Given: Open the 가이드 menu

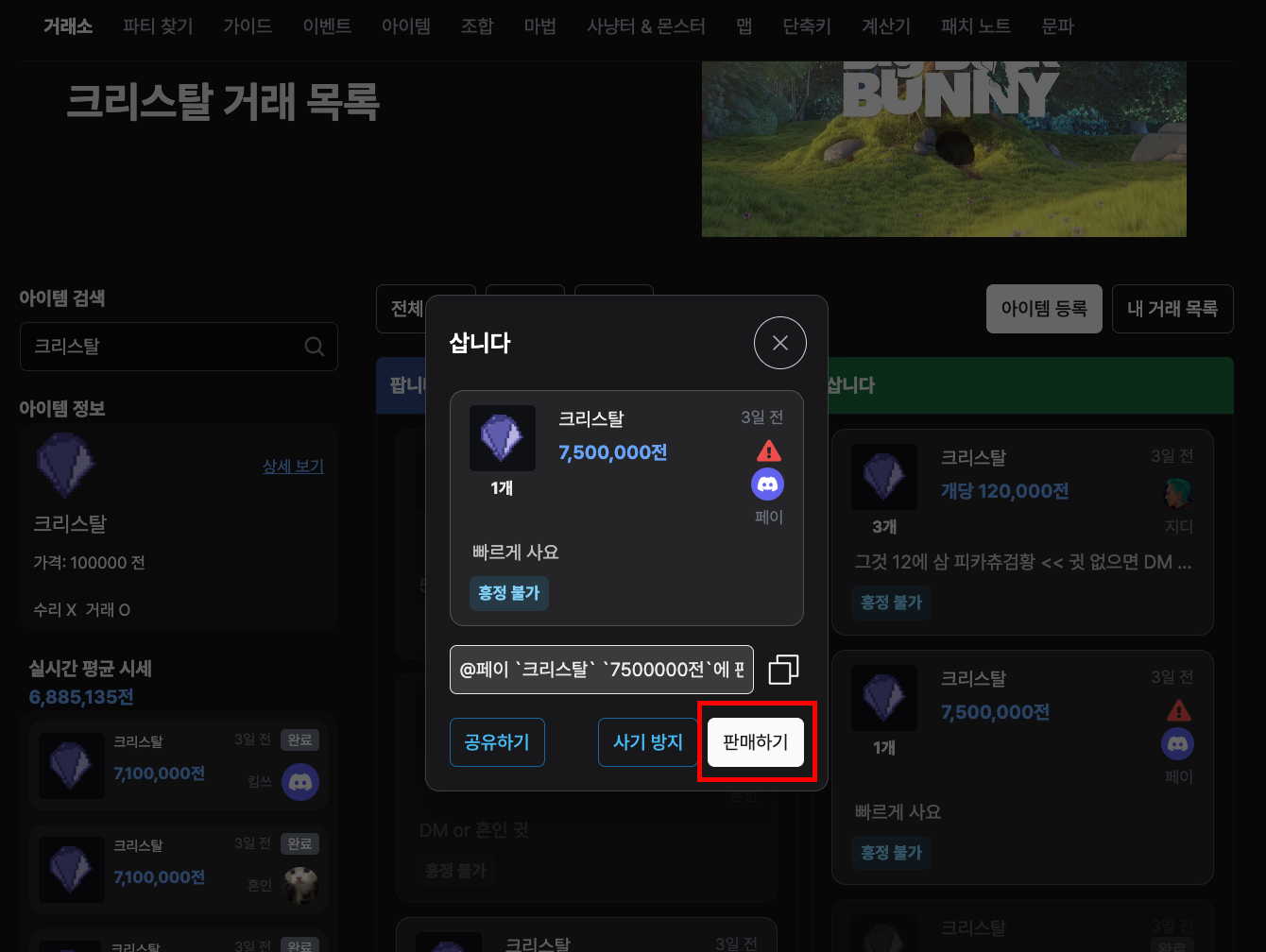Looking at the screenshot, I should (x=248, y=26).
